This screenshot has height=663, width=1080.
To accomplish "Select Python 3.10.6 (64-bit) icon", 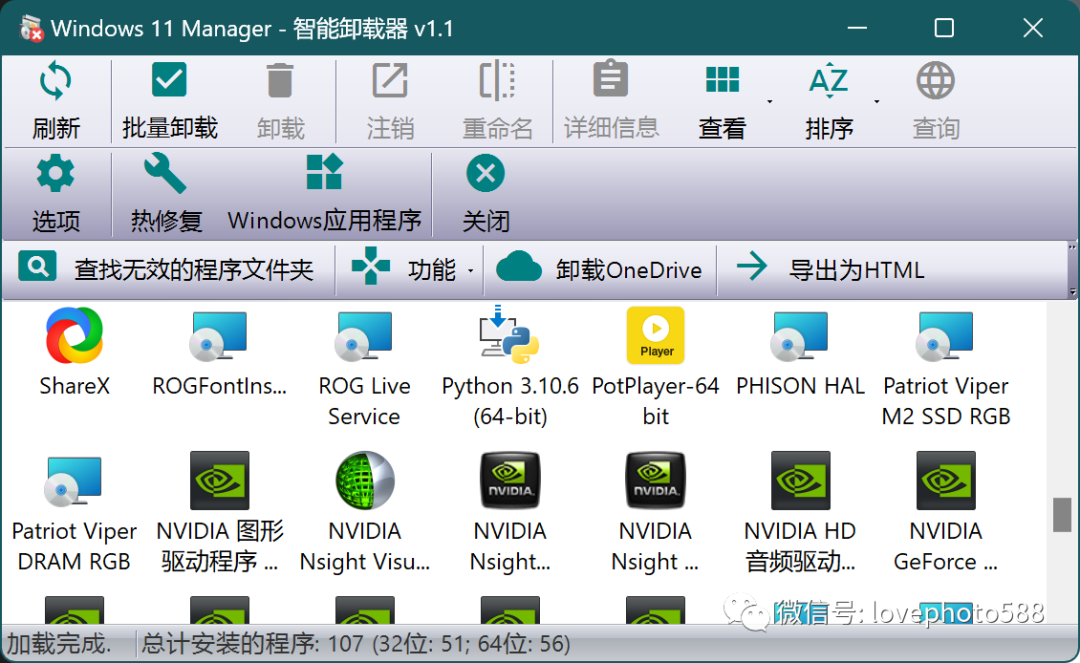I will point(510,335).
